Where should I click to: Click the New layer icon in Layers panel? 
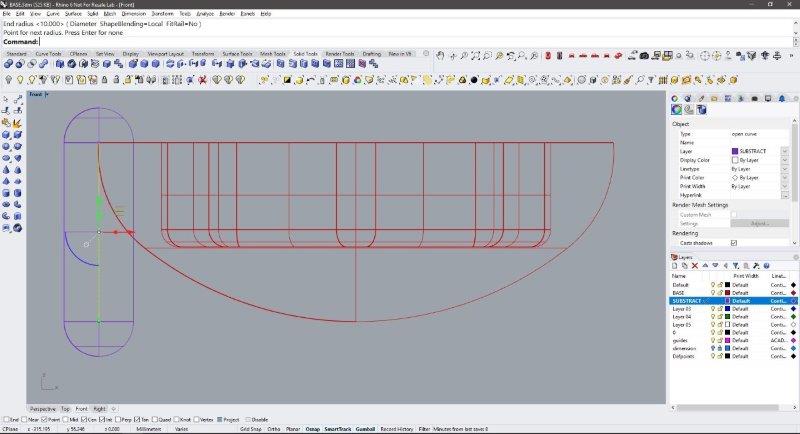674,266
